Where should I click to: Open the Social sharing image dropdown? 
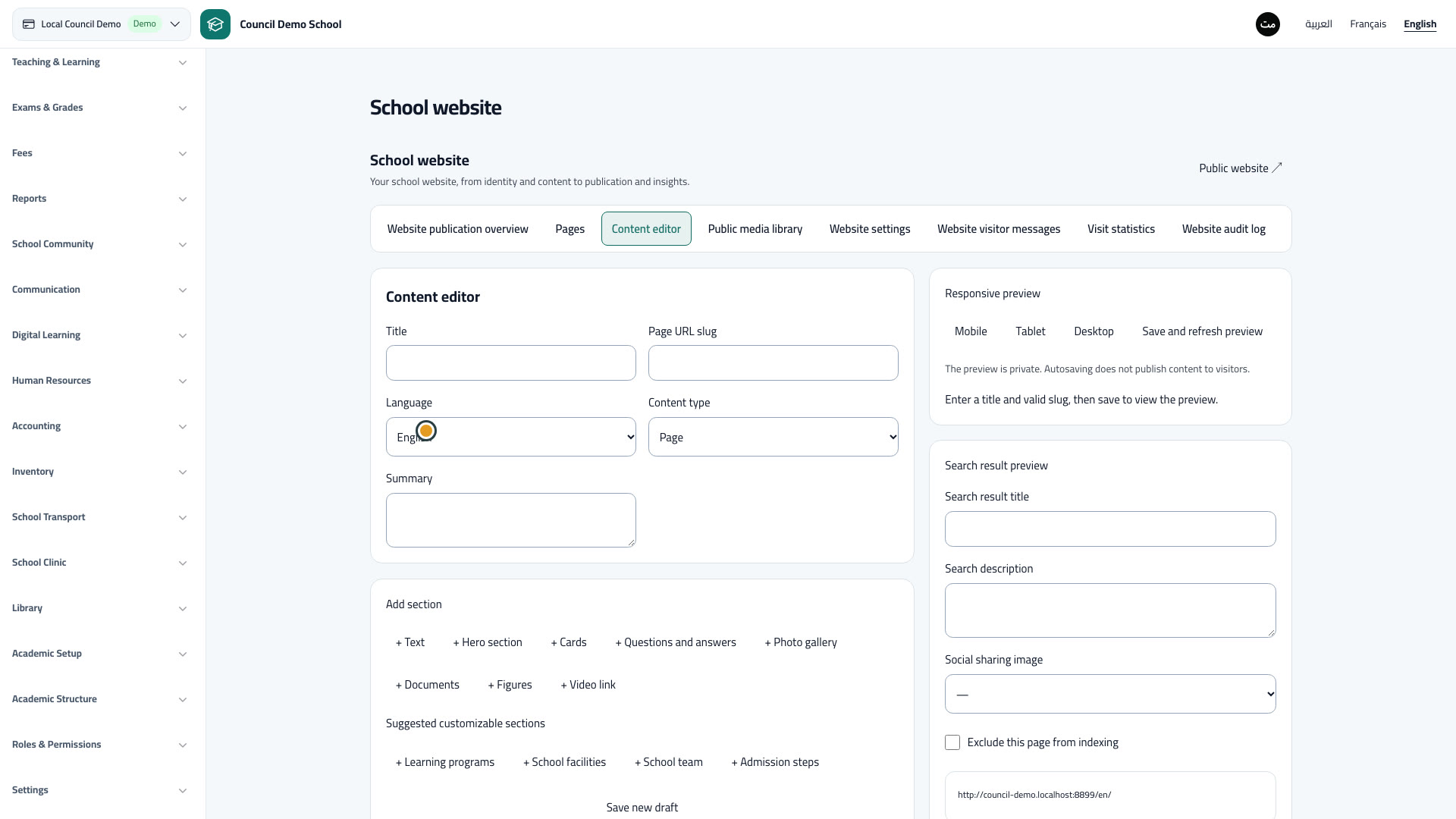click(1110, 694)
